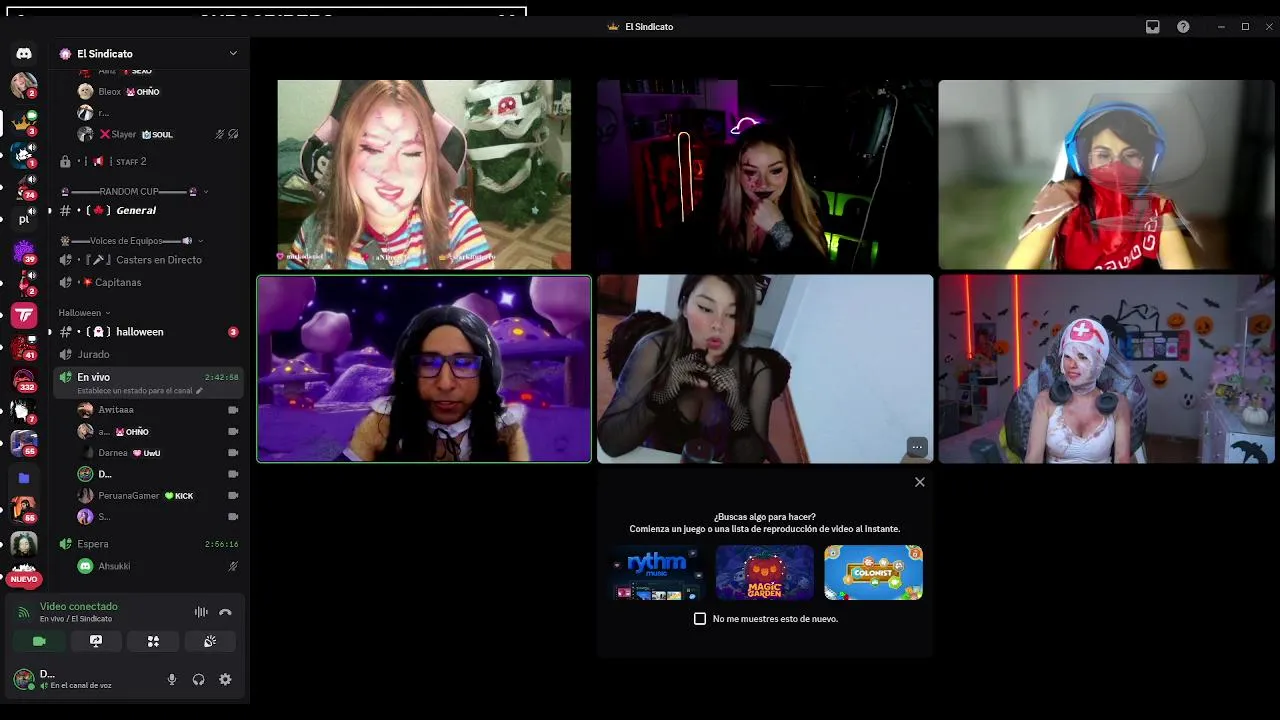This screenshot has height=720, width=1280.
Task: Focus the purple mushroom background video tile
Action: [x=424, y=369]
